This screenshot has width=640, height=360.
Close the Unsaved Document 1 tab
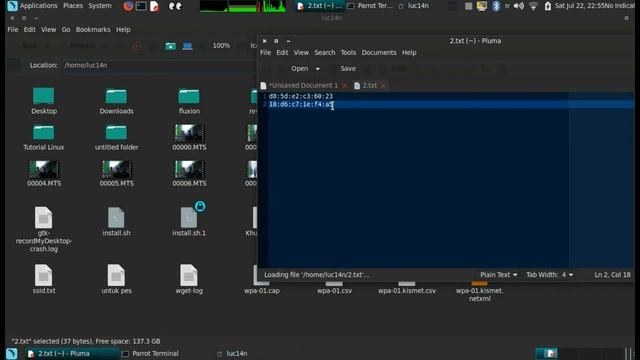click(x=345, y=85)
